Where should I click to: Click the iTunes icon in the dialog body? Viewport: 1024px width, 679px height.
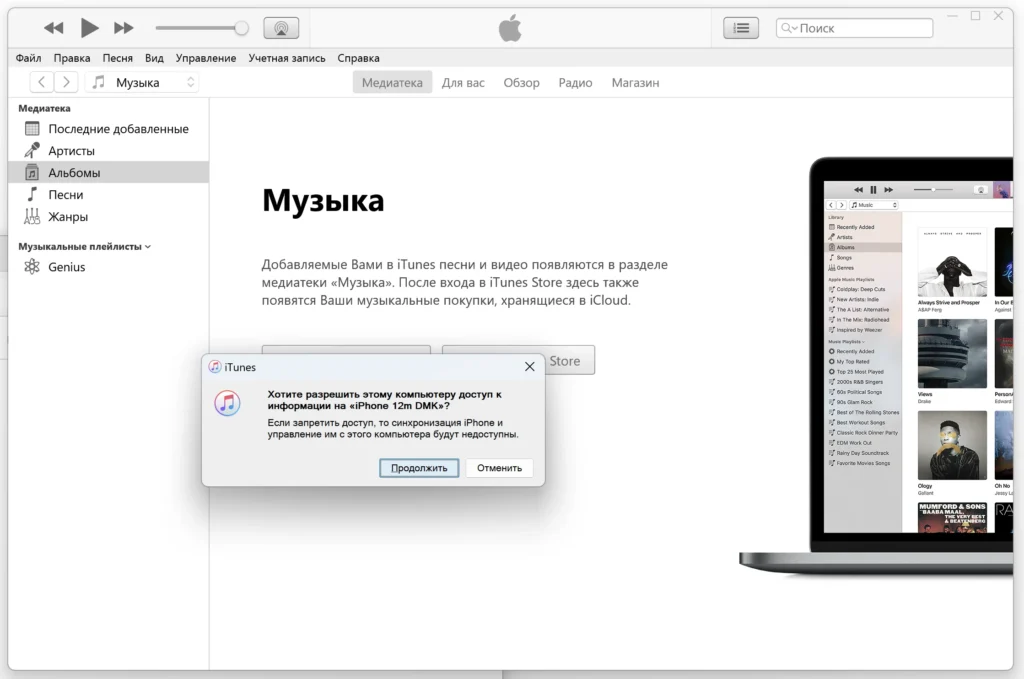point(227,403)
